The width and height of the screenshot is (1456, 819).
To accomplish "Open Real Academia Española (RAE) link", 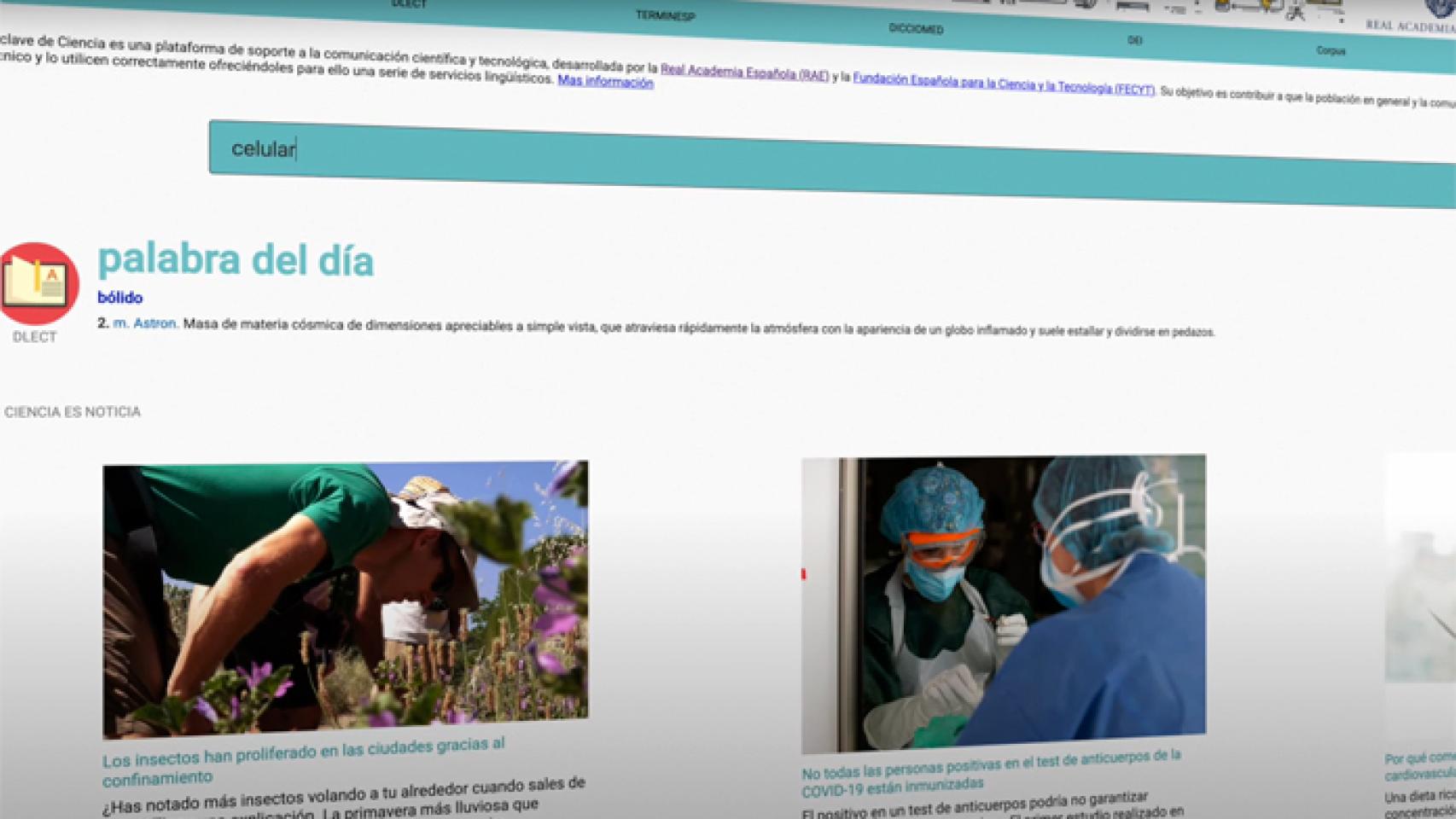I will point(744,73).
